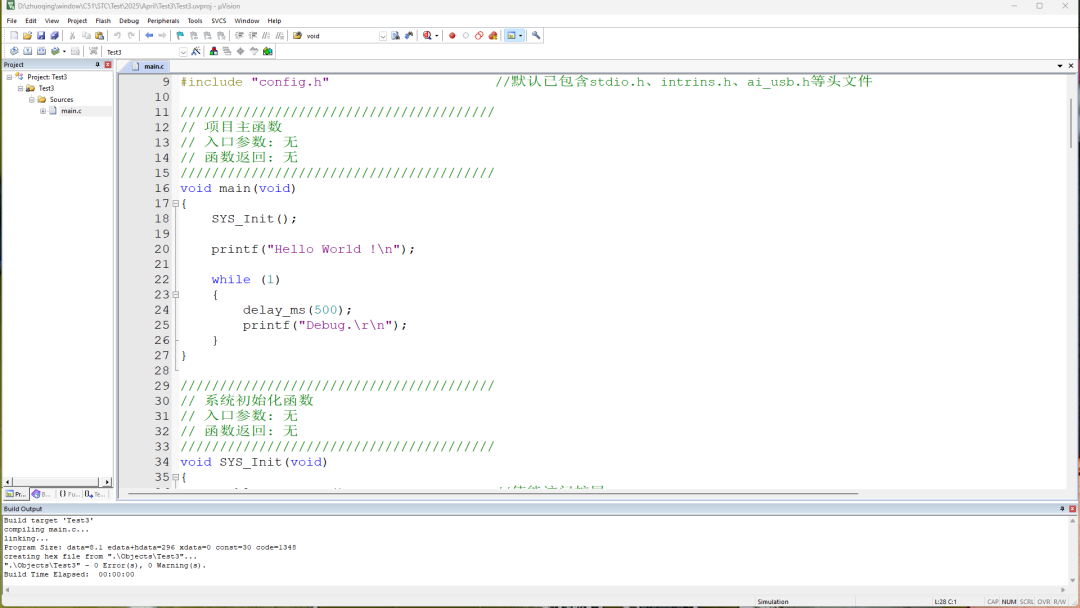
Task: Undo the last edit via toolbar arrow
Action: [117, 36]
